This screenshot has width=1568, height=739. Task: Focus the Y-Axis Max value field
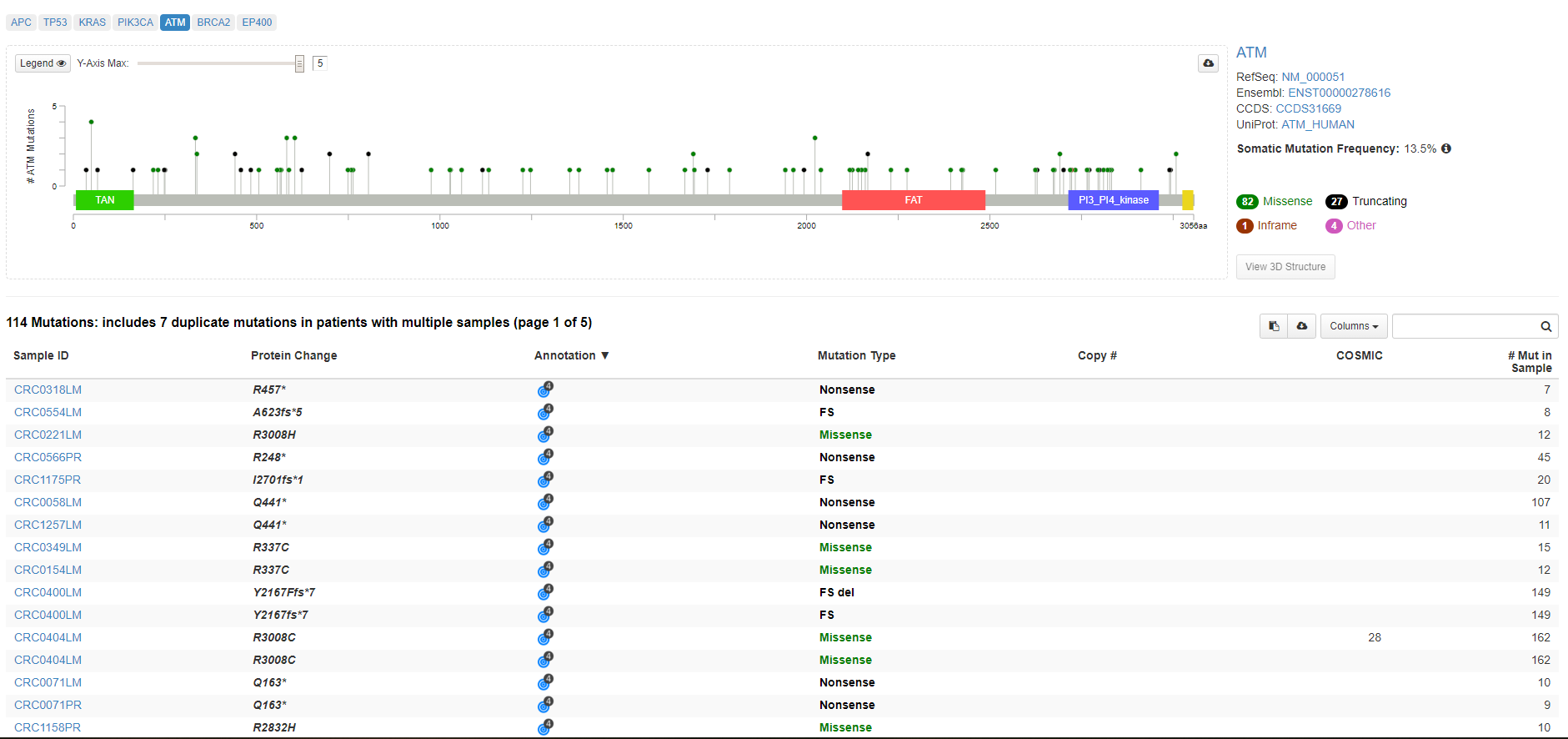320,63
